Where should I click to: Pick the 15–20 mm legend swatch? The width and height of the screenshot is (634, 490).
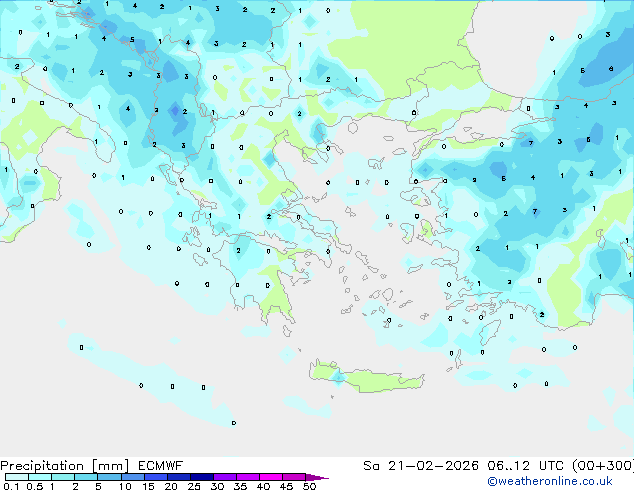pos(156,477)
